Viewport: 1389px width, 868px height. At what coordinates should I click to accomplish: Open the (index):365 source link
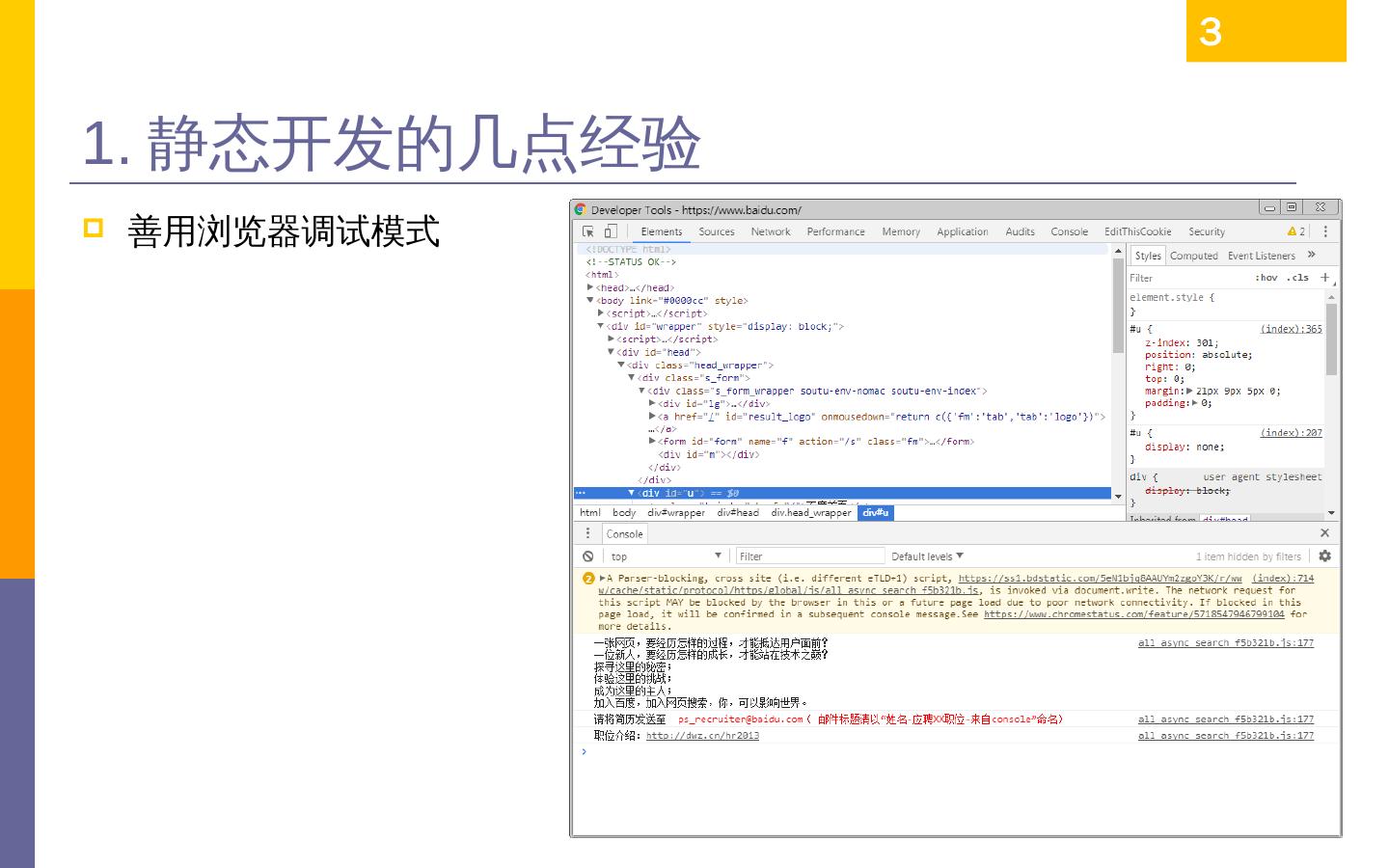point(1292,329)
